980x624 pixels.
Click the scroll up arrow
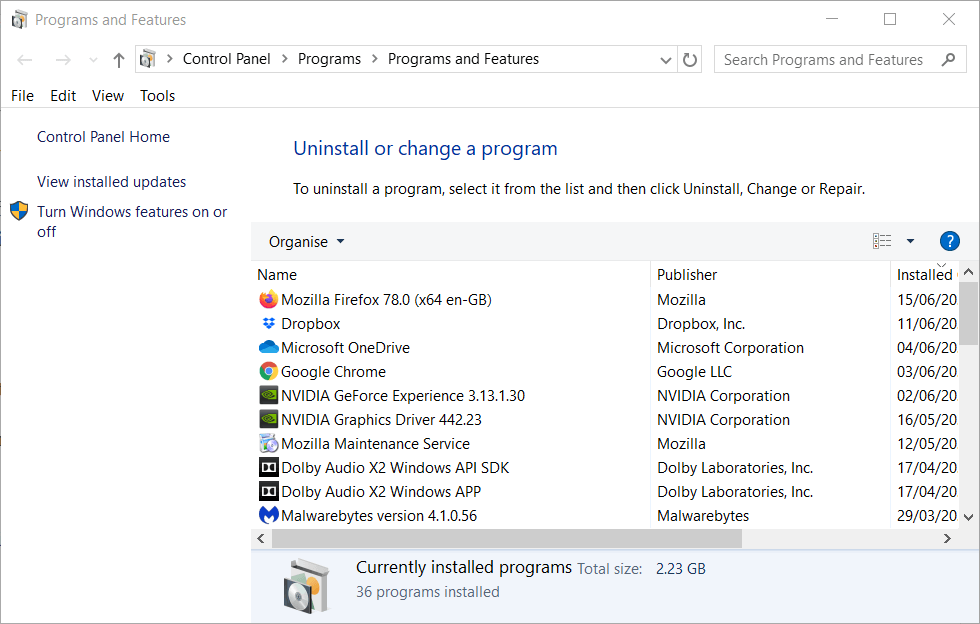[x=969, y=272]
